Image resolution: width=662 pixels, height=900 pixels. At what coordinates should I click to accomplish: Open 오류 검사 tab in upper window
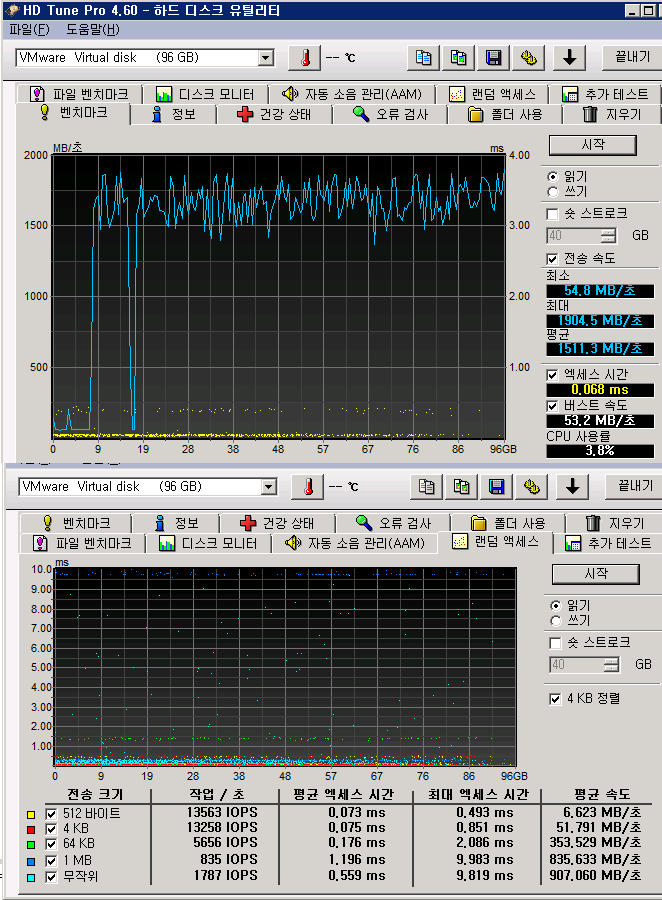point(390,114)
